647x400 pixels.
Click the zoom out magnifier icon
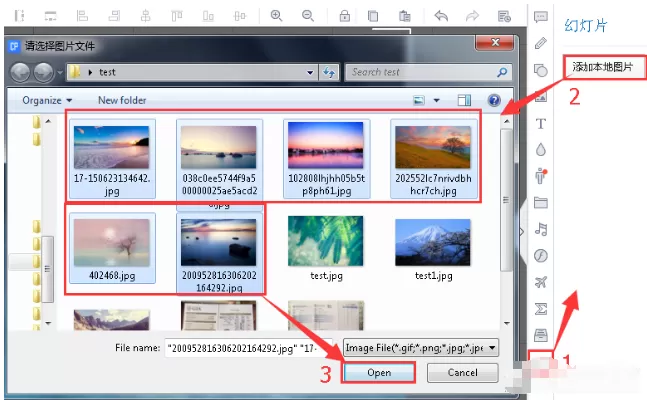pos(307,16)
